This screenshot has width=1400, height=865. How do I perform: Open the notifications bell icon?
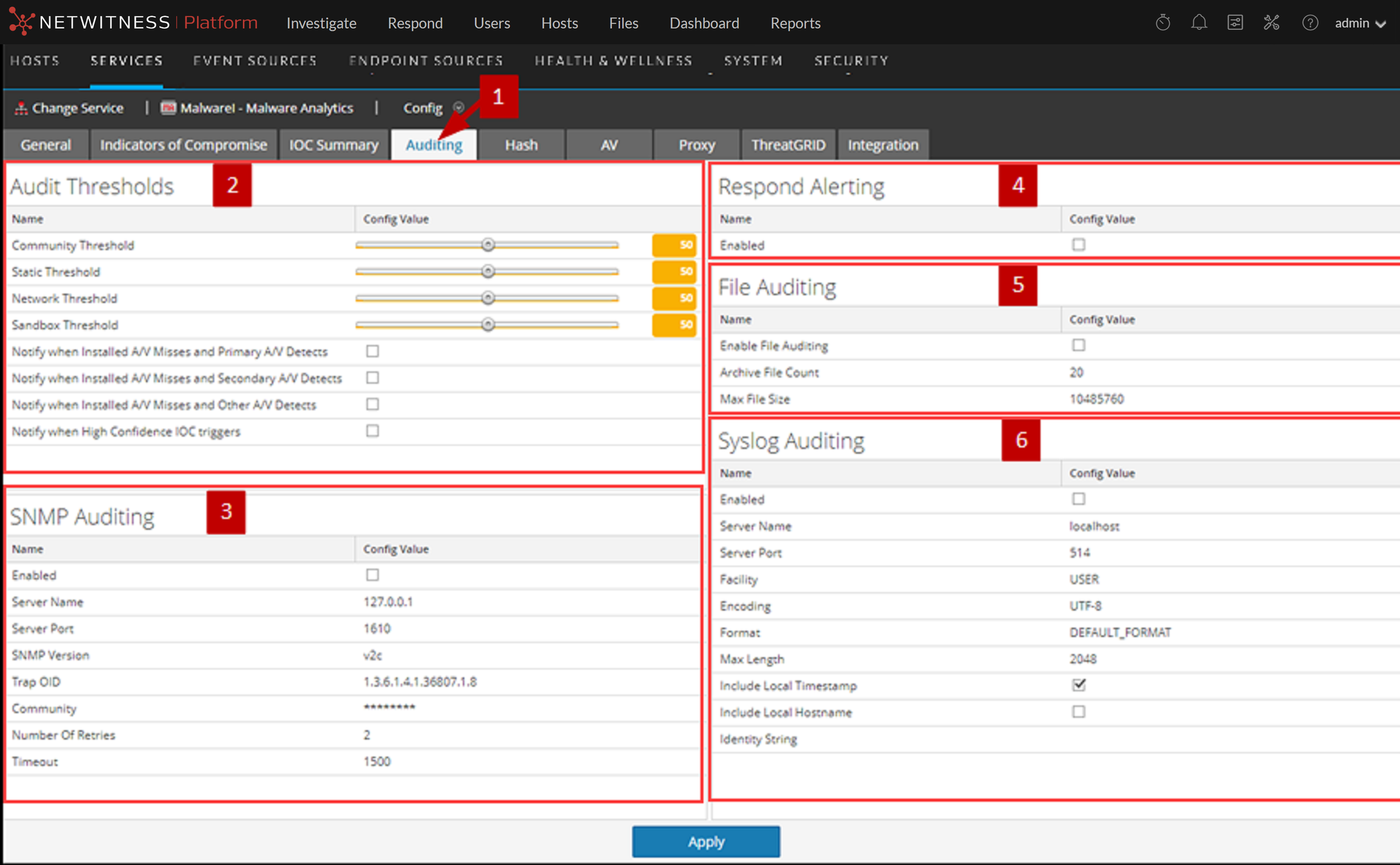[x=1199, y=23]
